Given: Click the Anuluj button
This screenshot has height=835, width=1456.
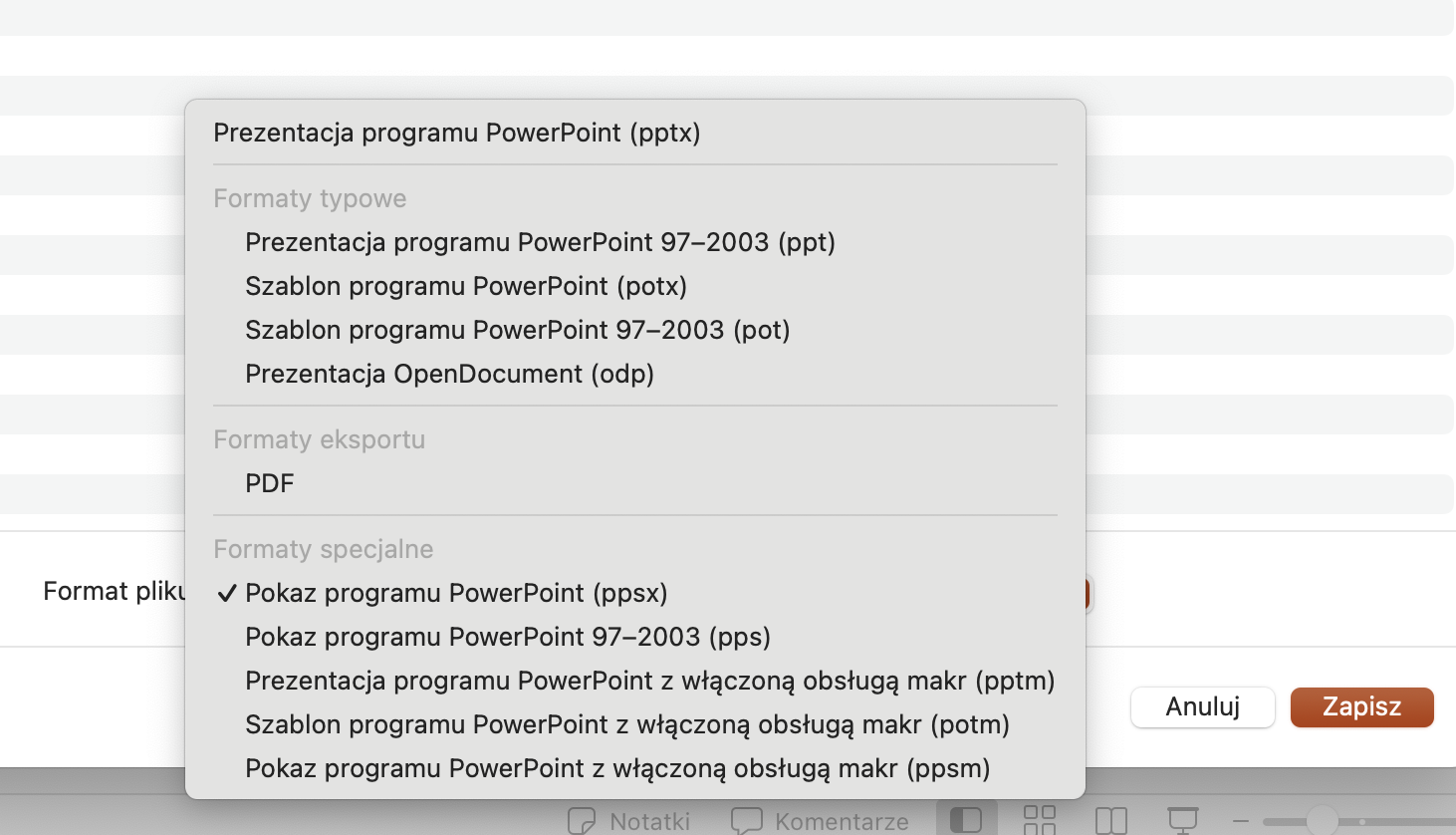Looking at the screenshot, I should pos(1202,706).
